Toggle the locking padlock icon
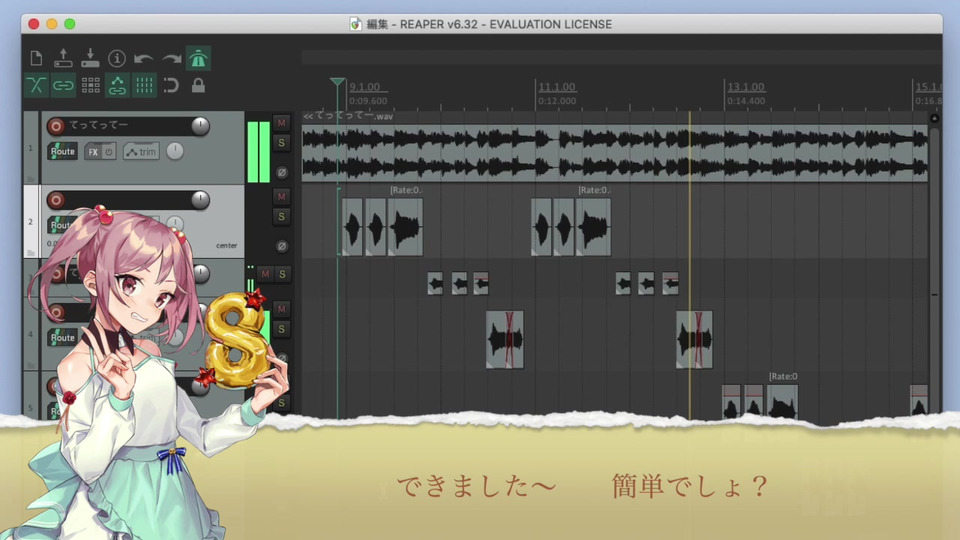The image size is (960, 540). point(198,85)
